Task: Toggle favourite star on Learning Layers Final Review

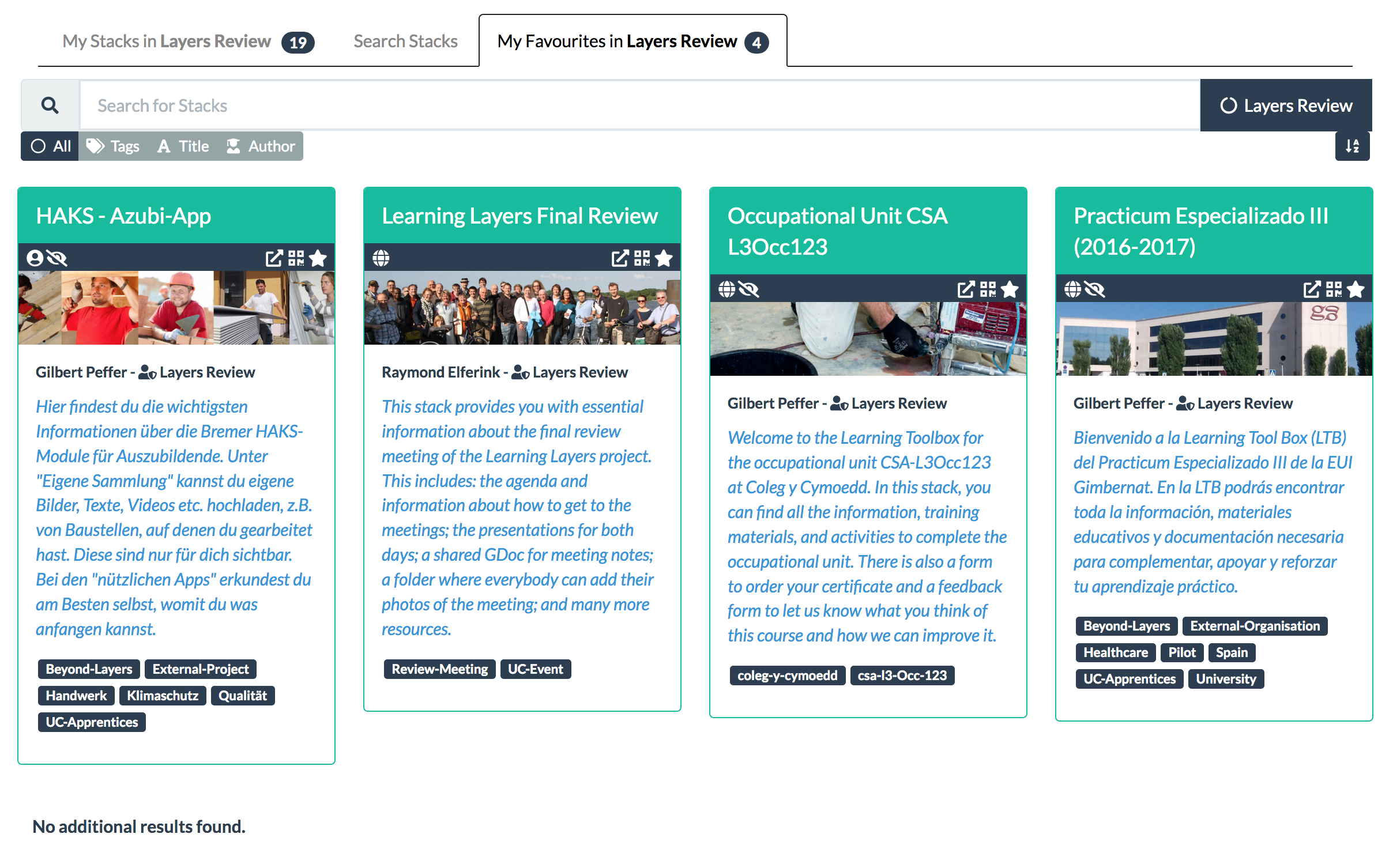Action: (664, 258)
